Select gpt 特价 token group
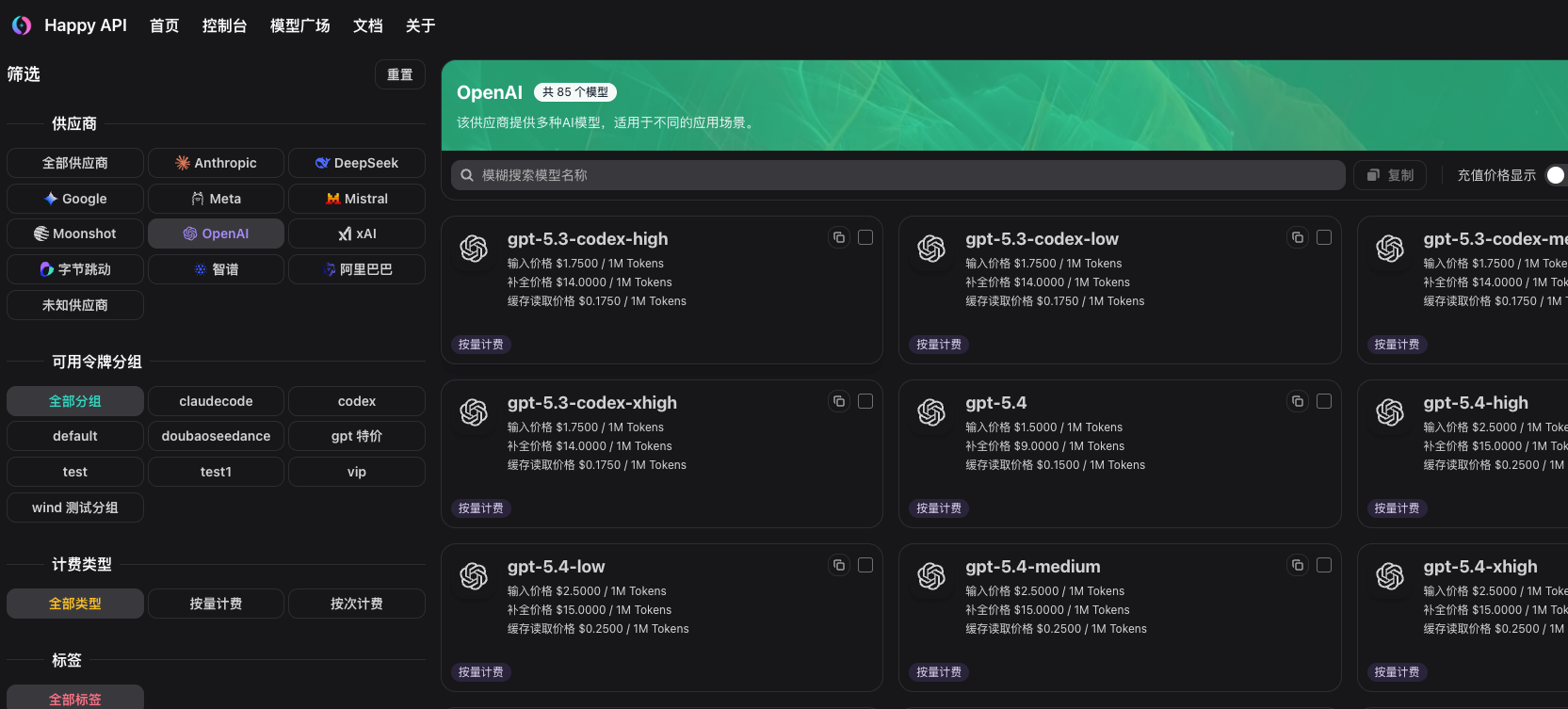The height and width of the screenshot is (709, 1568). (x=357, y=436)
